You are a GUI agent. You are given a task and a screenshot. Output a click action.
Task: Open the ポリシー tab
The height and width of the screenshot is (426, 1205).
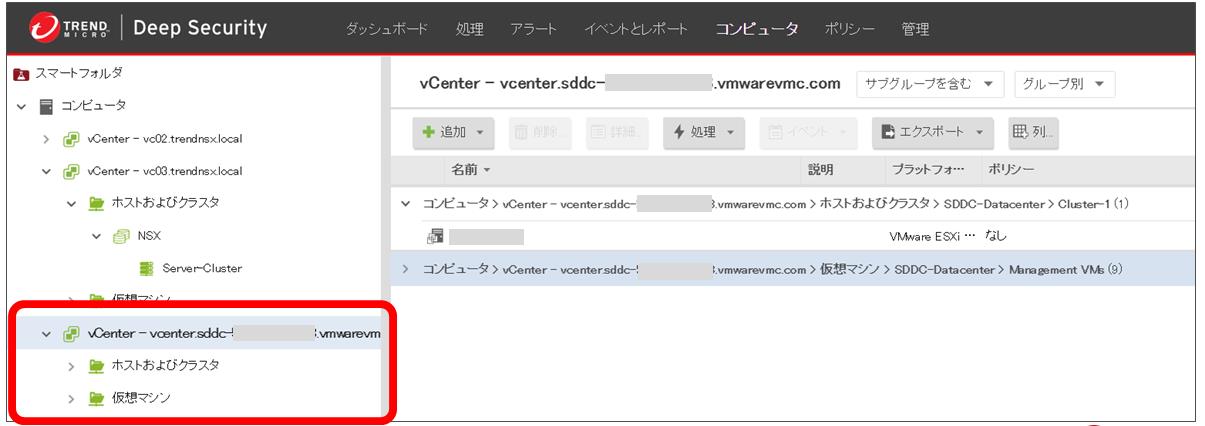[x=850, y=29]
